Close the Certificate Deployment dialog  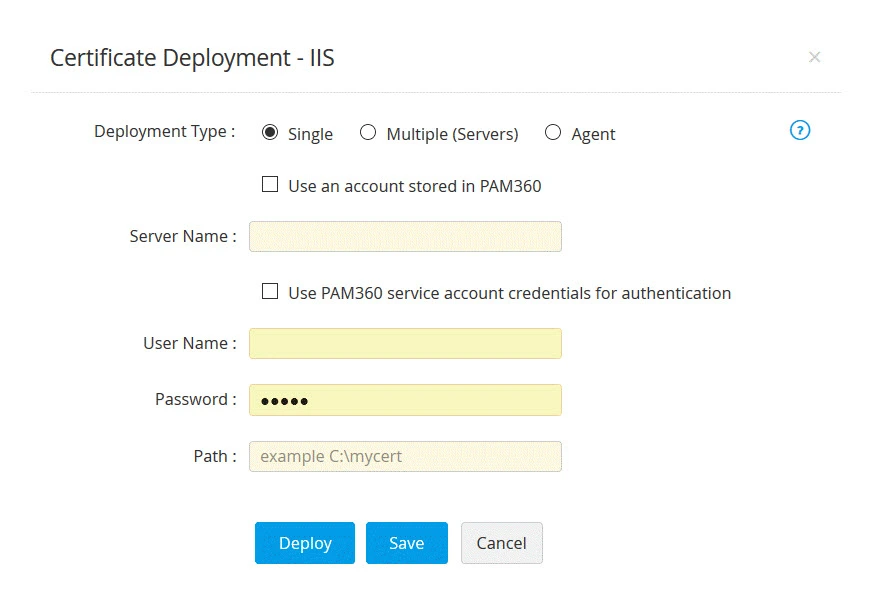pos(815,57)
